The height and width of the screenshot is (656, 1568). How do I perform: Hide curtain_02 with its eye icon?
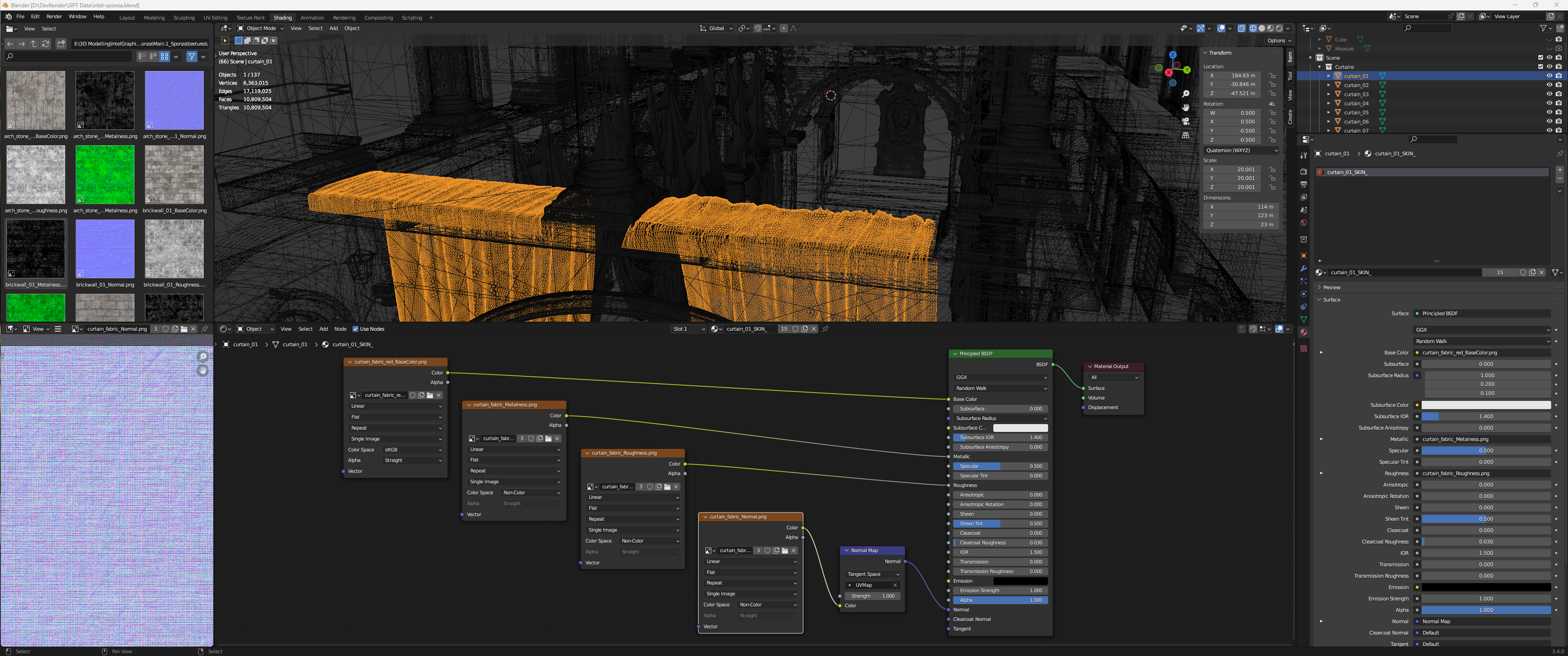tap(1549, 85)
